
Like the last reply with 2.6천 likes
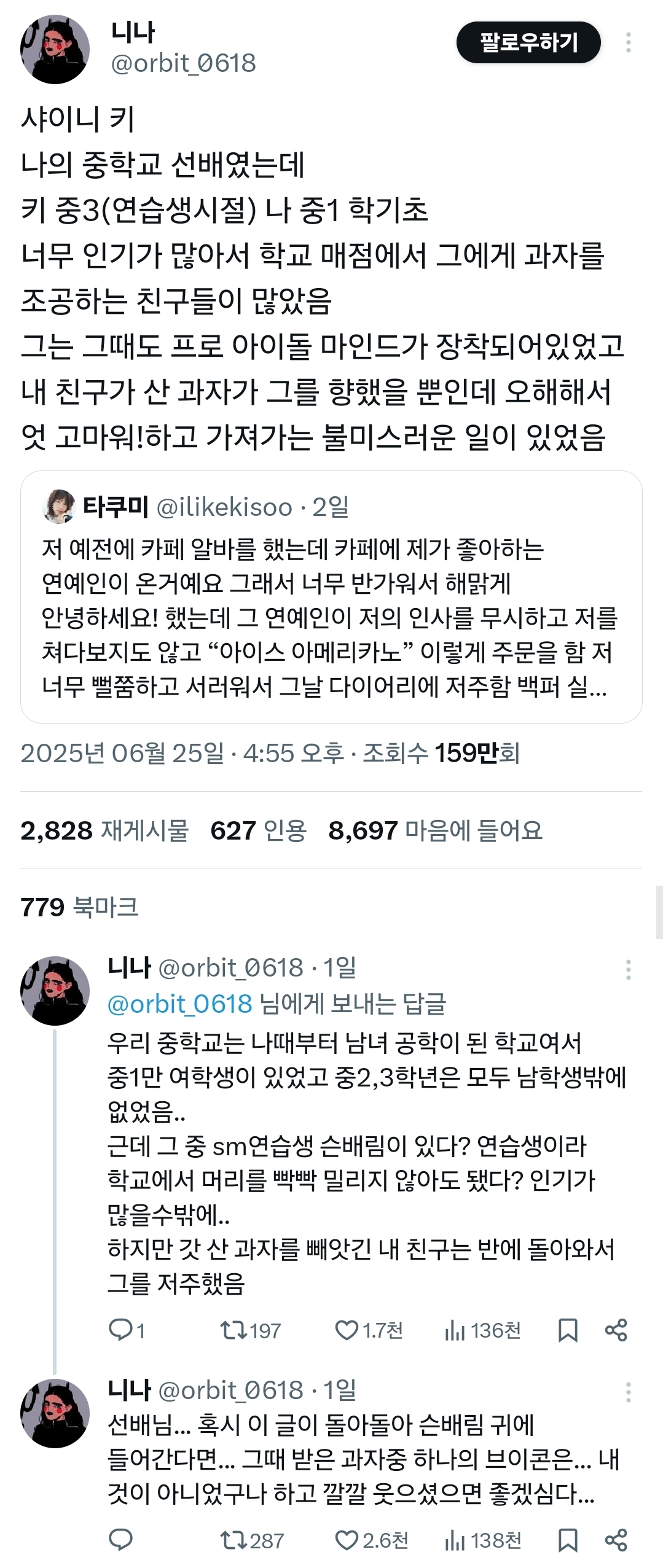[371, 1540]
